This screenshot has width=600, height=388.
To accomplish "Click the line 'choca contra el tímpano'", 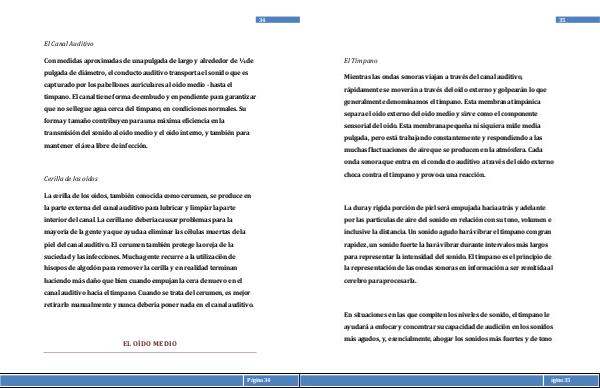I will tap(415, 175).
